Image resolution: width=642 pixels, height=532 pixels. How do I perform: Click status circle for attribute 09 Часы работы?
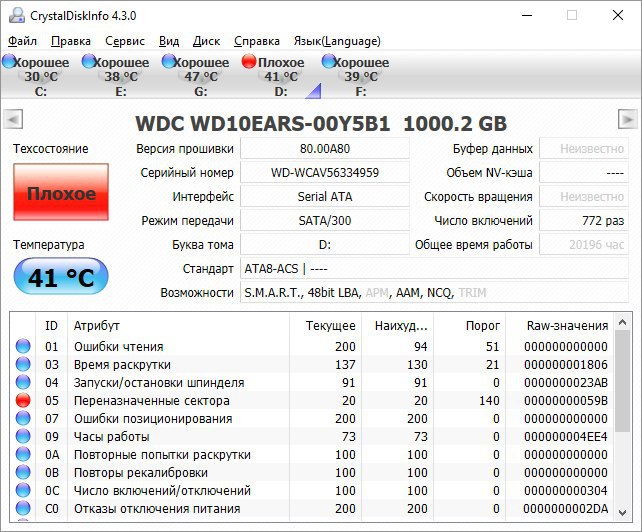23,436
